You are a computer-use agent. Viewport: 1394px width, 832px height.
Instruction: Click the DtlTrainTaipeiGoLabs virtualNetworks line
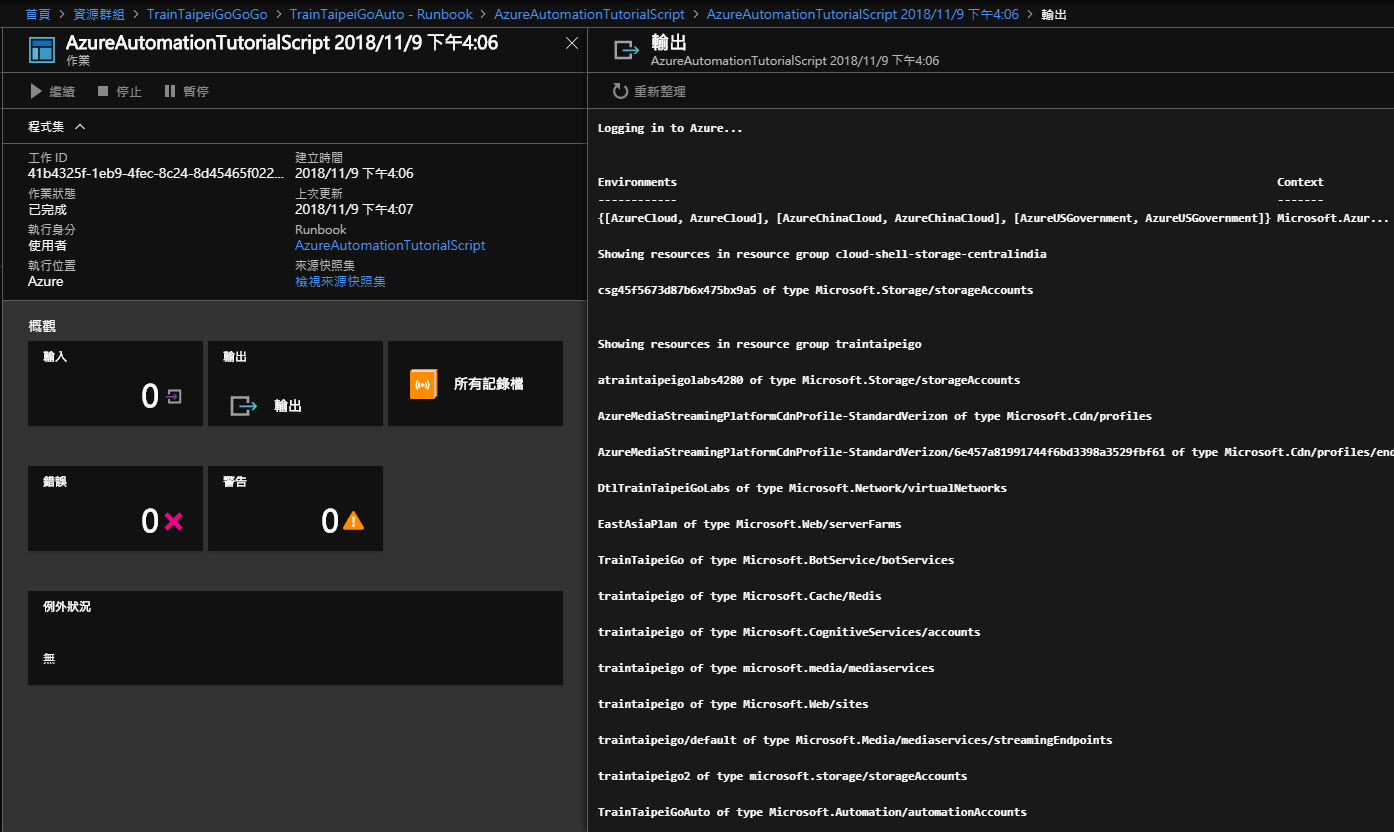pos(802,488)
